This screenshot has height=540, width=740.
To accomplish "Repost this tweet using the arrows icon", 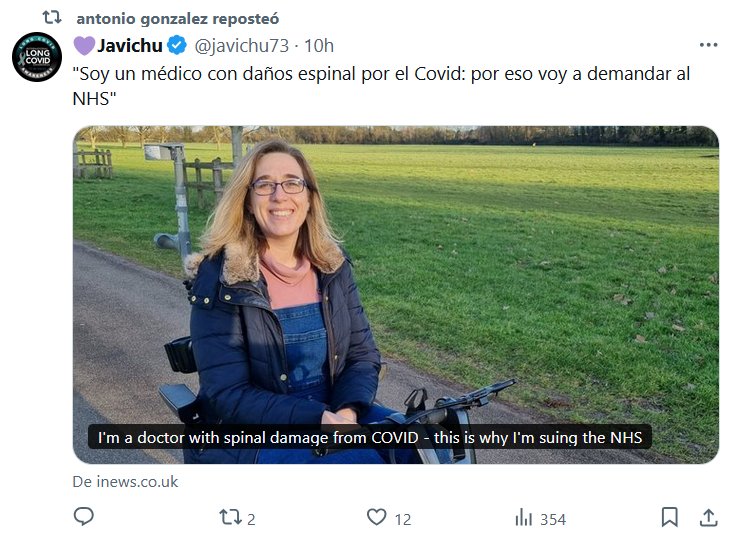I will (229, 517).
